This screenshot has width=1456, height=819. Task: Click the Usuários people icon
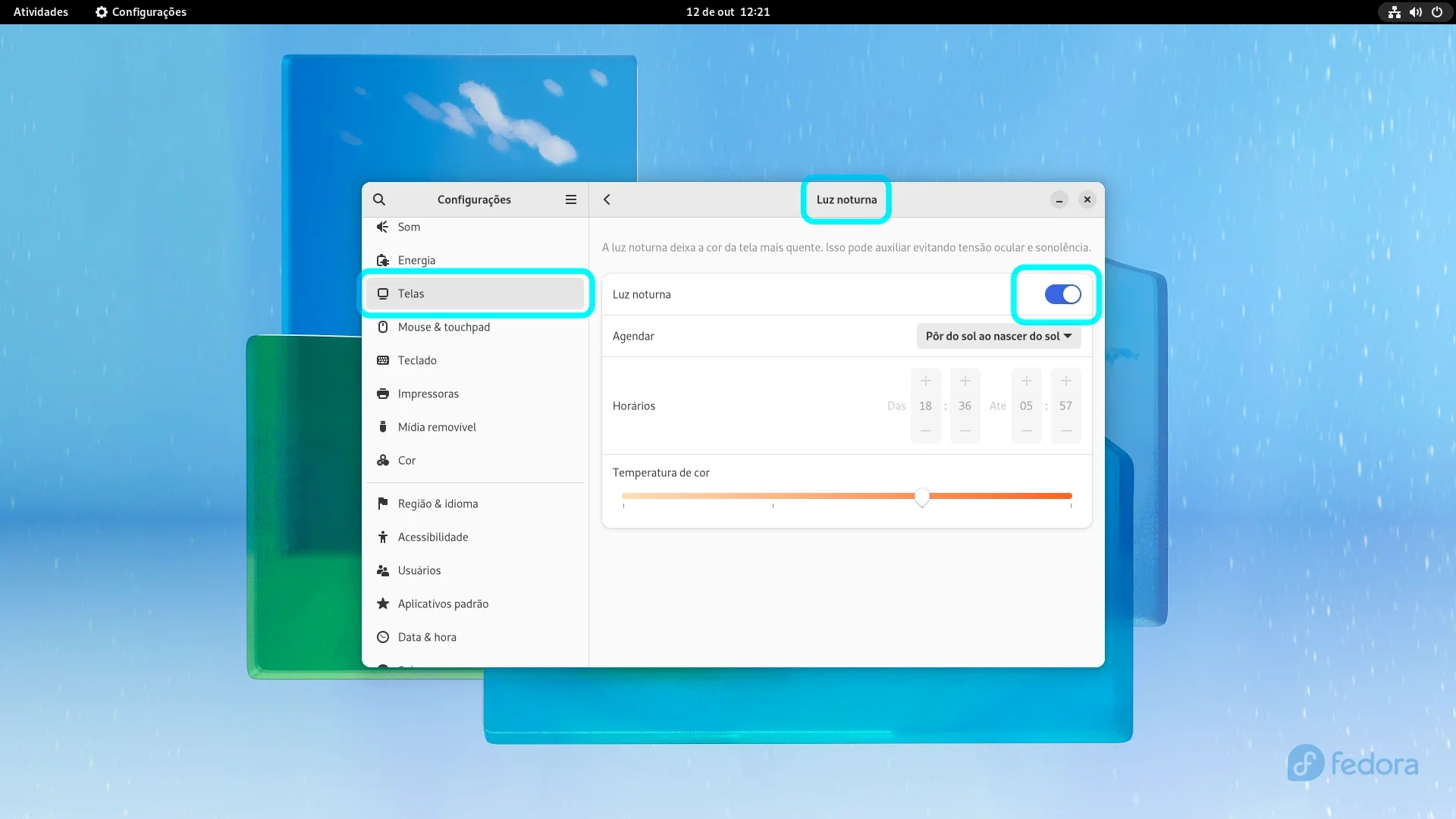pos(383,570)
